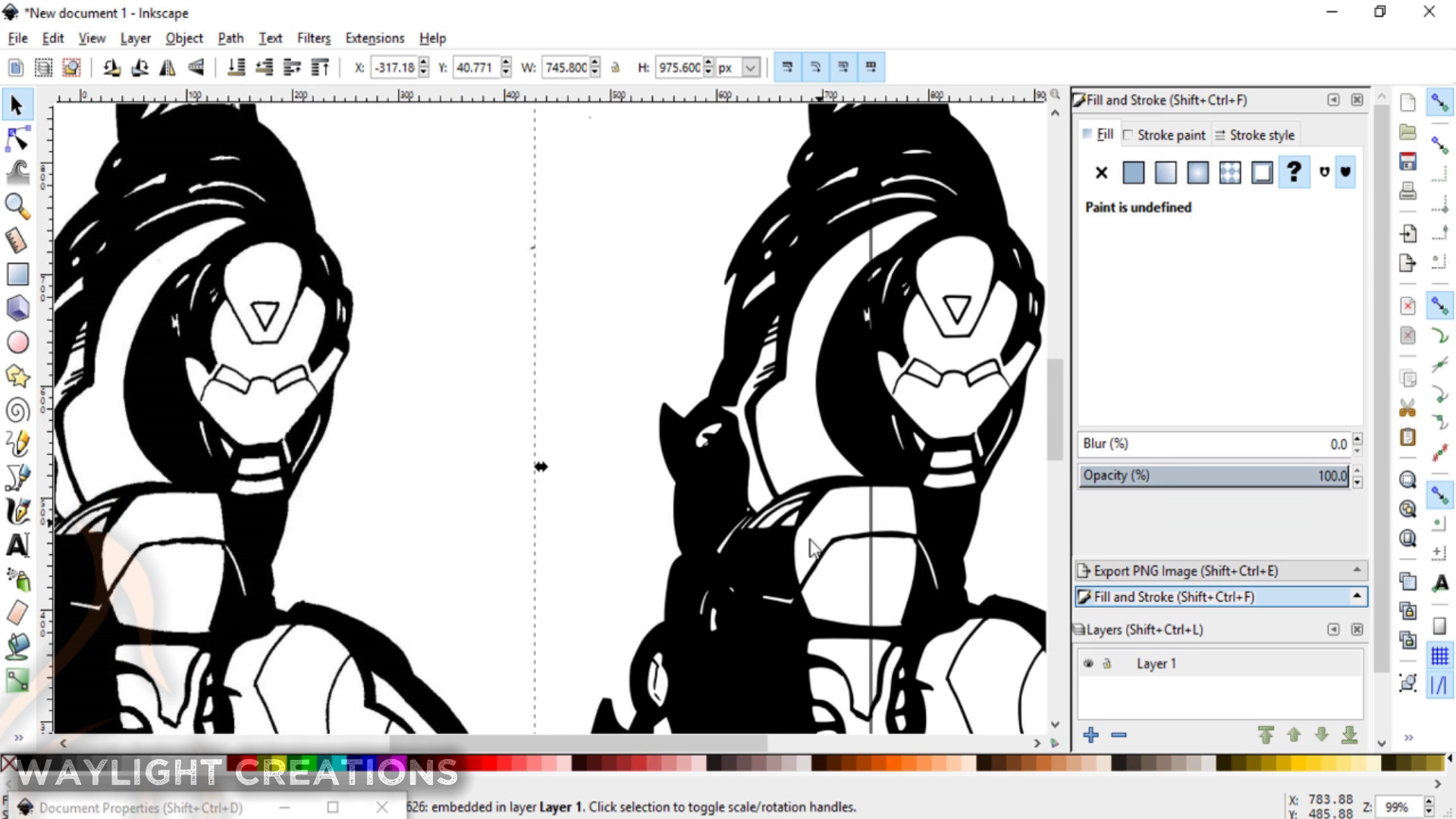The image size is (1456, 819).
Task: Pick a red palette swatch
Action: click(489, 763)
